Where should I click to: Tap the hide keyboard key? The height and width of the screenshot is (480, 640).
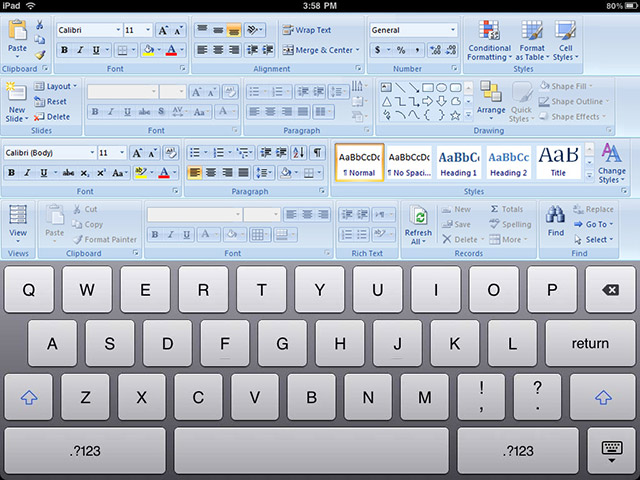[611, 451]
